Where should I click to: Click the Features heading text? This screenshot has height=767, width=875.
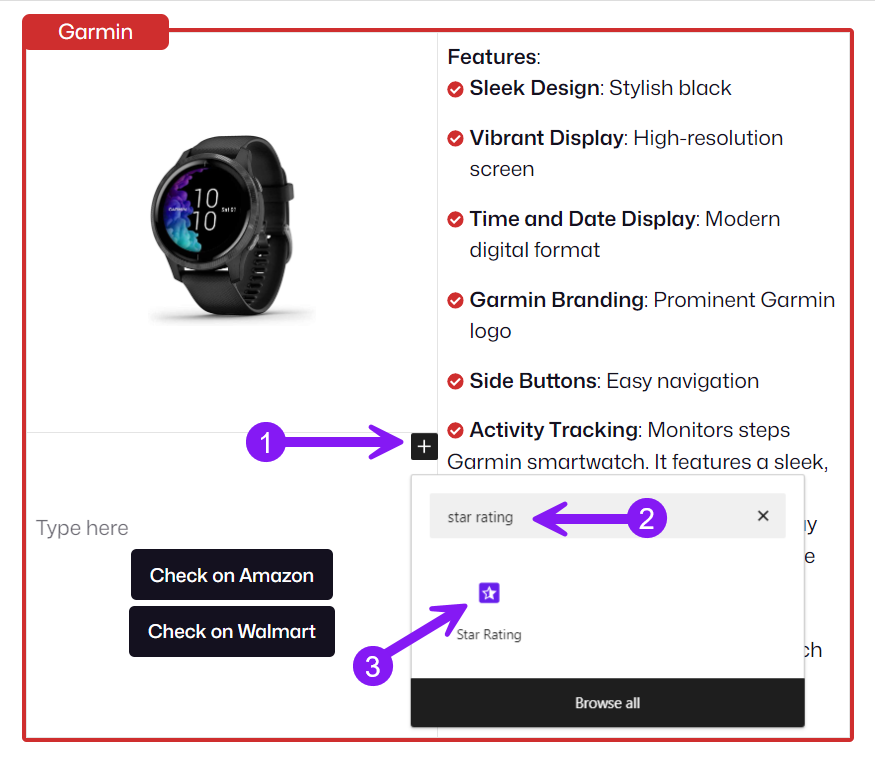[494, 57]
